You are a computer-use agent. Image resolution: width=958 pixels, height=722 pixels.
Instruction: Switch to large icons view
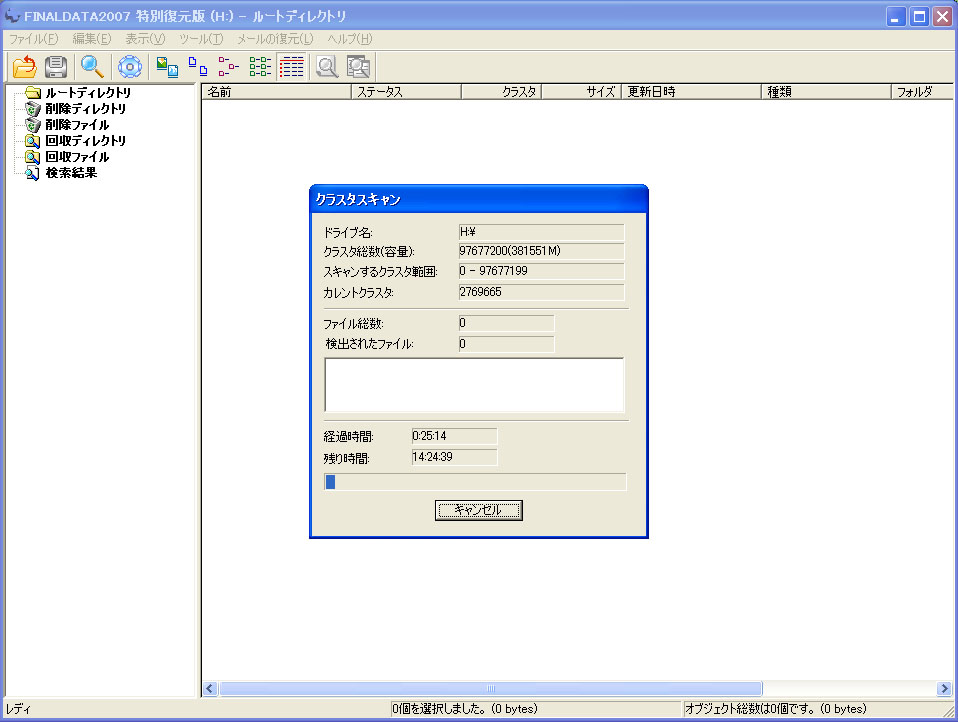tap(198, 67)
